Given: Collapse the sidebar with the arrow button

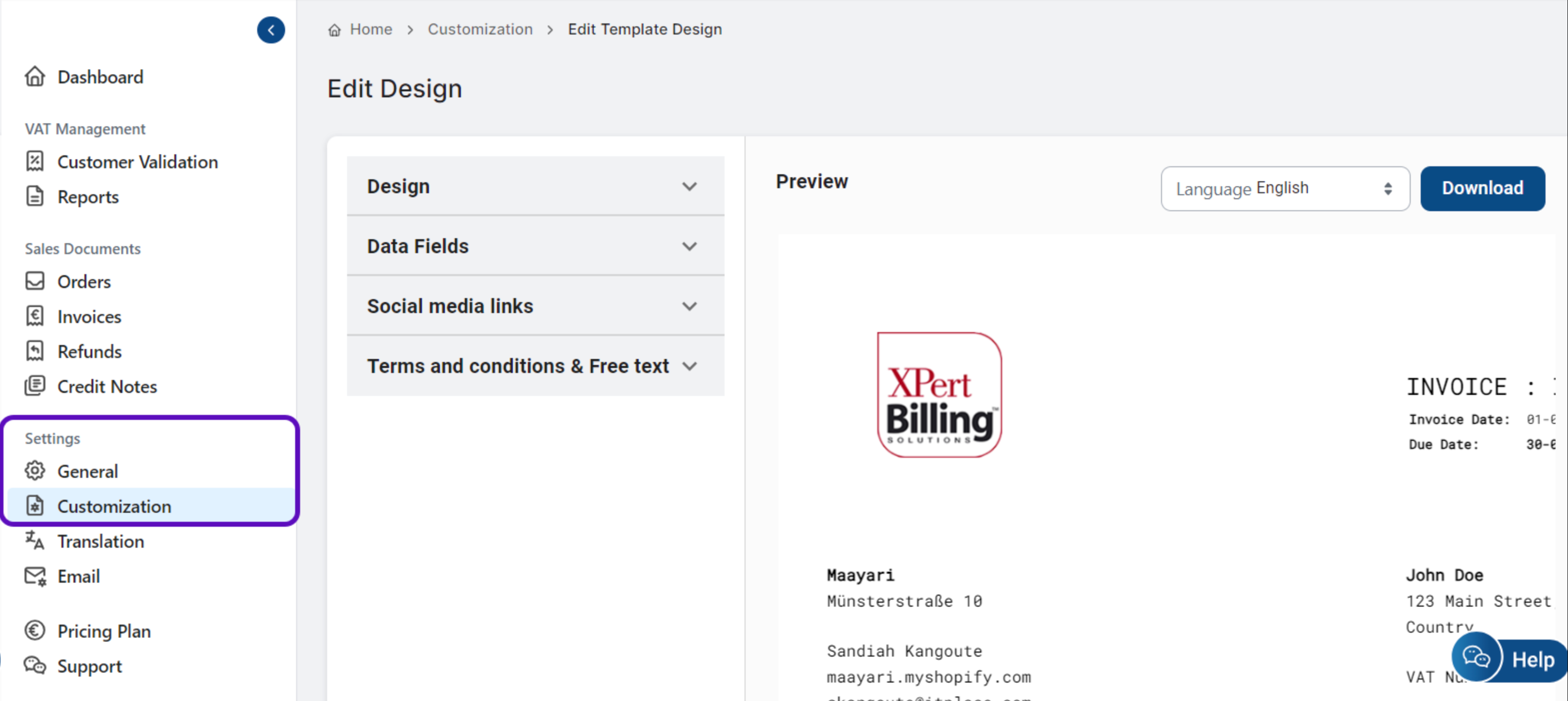Looking at the screenshot, I should [271, 30].
